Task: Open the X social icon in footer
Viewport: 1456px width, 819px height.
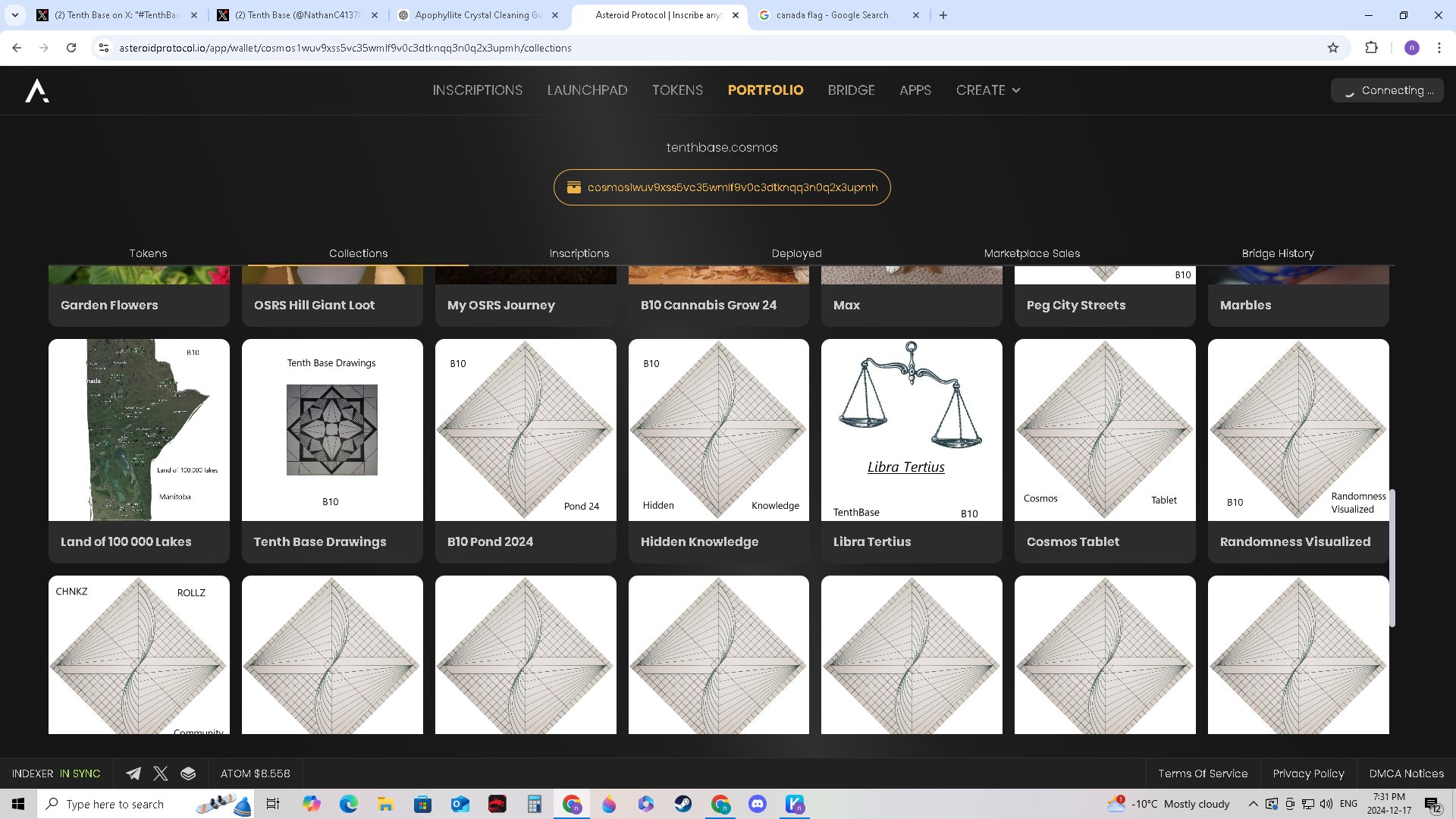Action: tap(161, 773)
